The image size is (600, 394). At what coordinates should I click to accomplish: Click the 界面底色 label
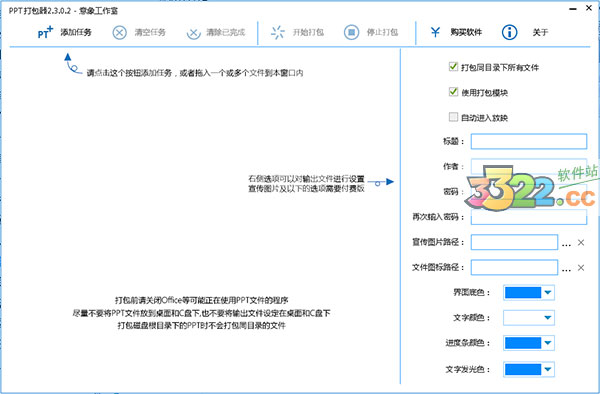pos(471,293)
